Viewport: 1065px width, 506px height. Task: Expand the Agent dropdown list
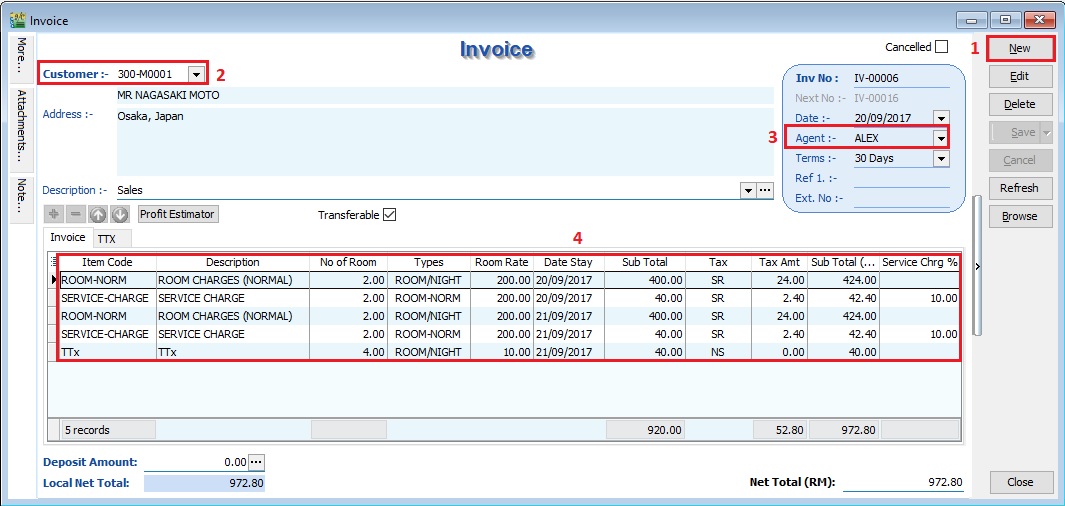(x=940, y=138)
